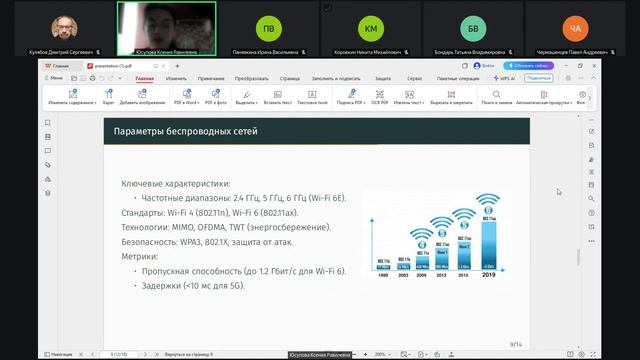Expand the Подпись PDF dropdown arrow
Image resolution: width=640 pixels, height=360 pixels.
pos(364,103)
